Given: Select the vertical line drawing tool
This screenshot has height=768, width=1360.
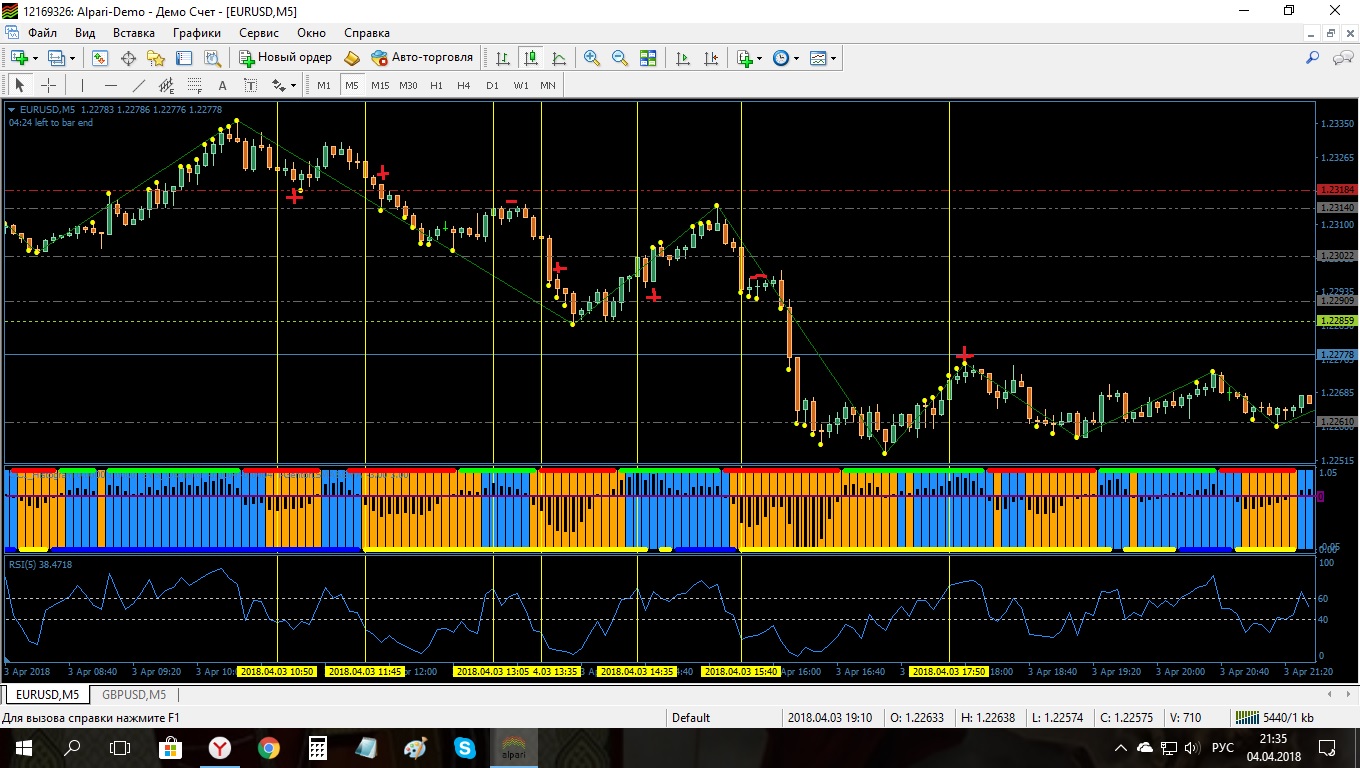Looking at the screenshot, I should (83, 85).
